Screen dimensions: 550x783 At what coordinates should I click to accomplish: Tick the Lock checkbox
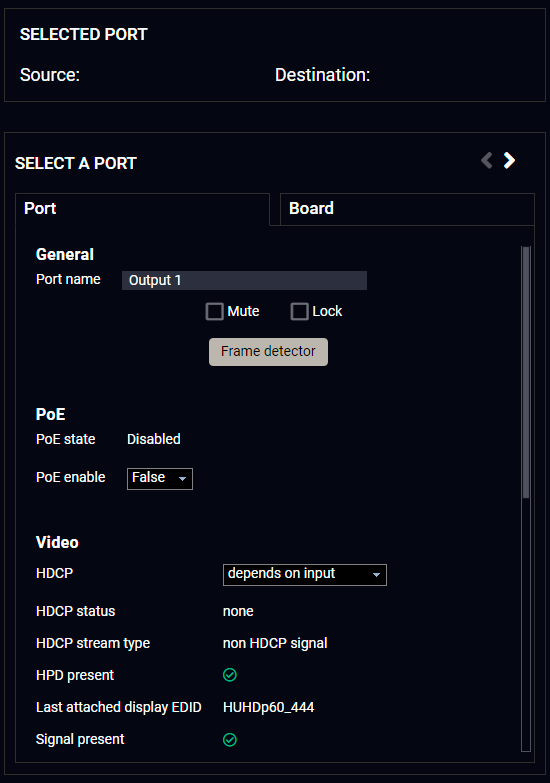click(x=300, y=312)
